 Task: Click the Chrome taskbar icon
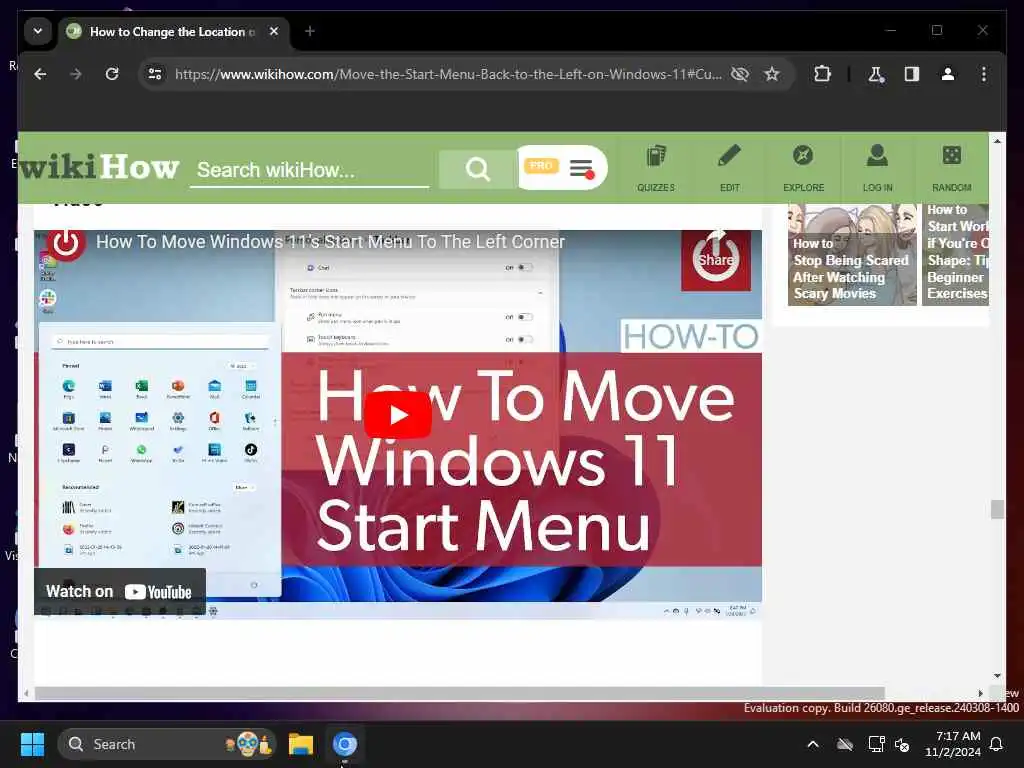point(344,744)
